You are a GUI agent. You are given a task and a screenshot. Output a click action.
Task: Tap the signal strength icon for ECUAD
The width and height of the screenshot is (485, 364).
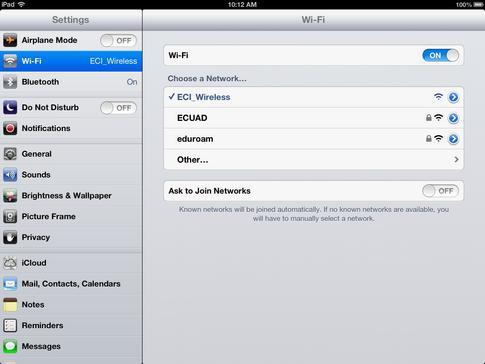coord(438,118)
